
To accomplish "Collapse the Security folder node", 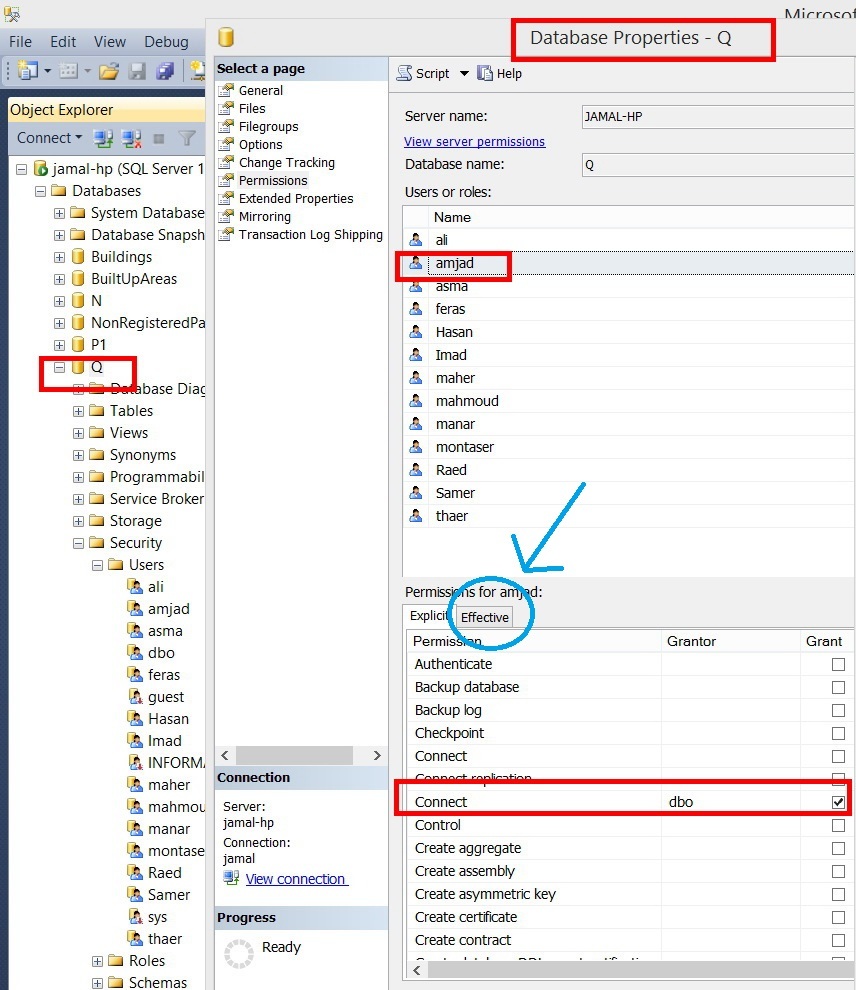I will (x=78, y=543).
